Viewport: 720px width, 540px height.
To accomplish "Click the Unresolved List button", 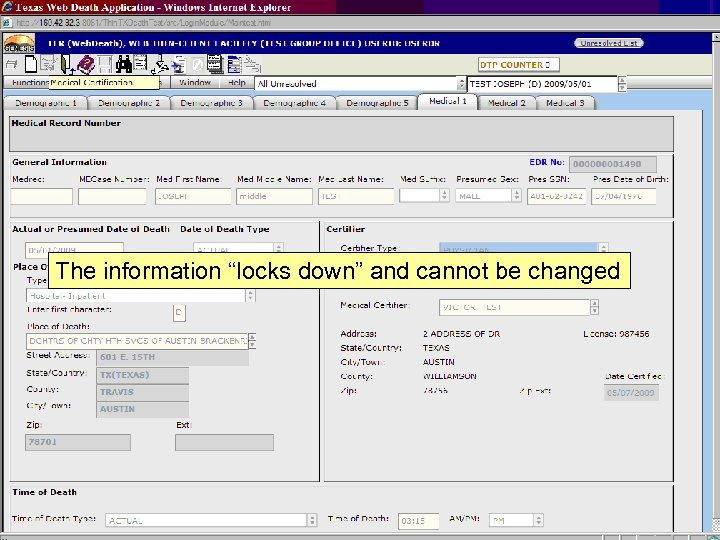I will click(x=609, y=43).
